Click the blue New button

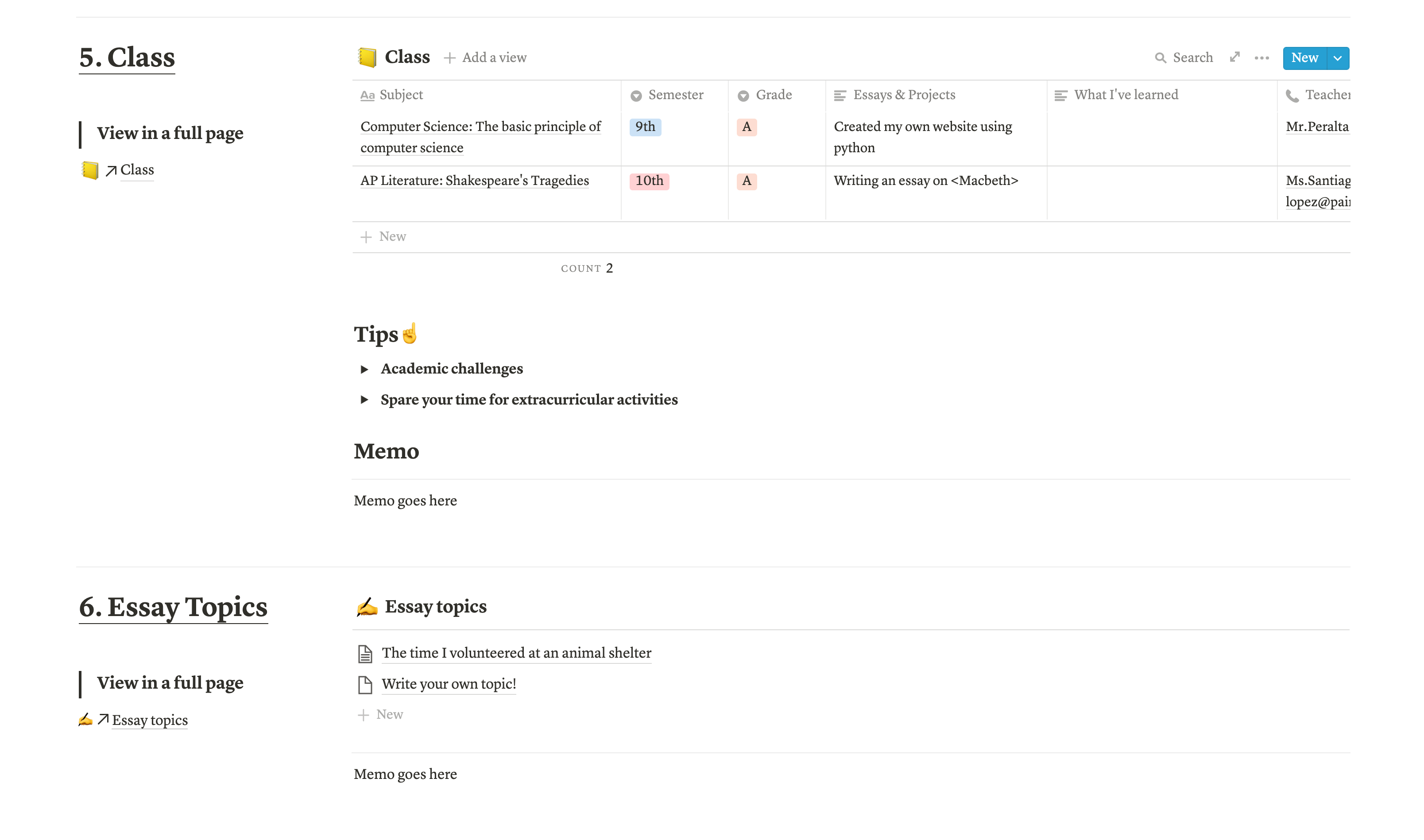click(x=1304, y=58)
